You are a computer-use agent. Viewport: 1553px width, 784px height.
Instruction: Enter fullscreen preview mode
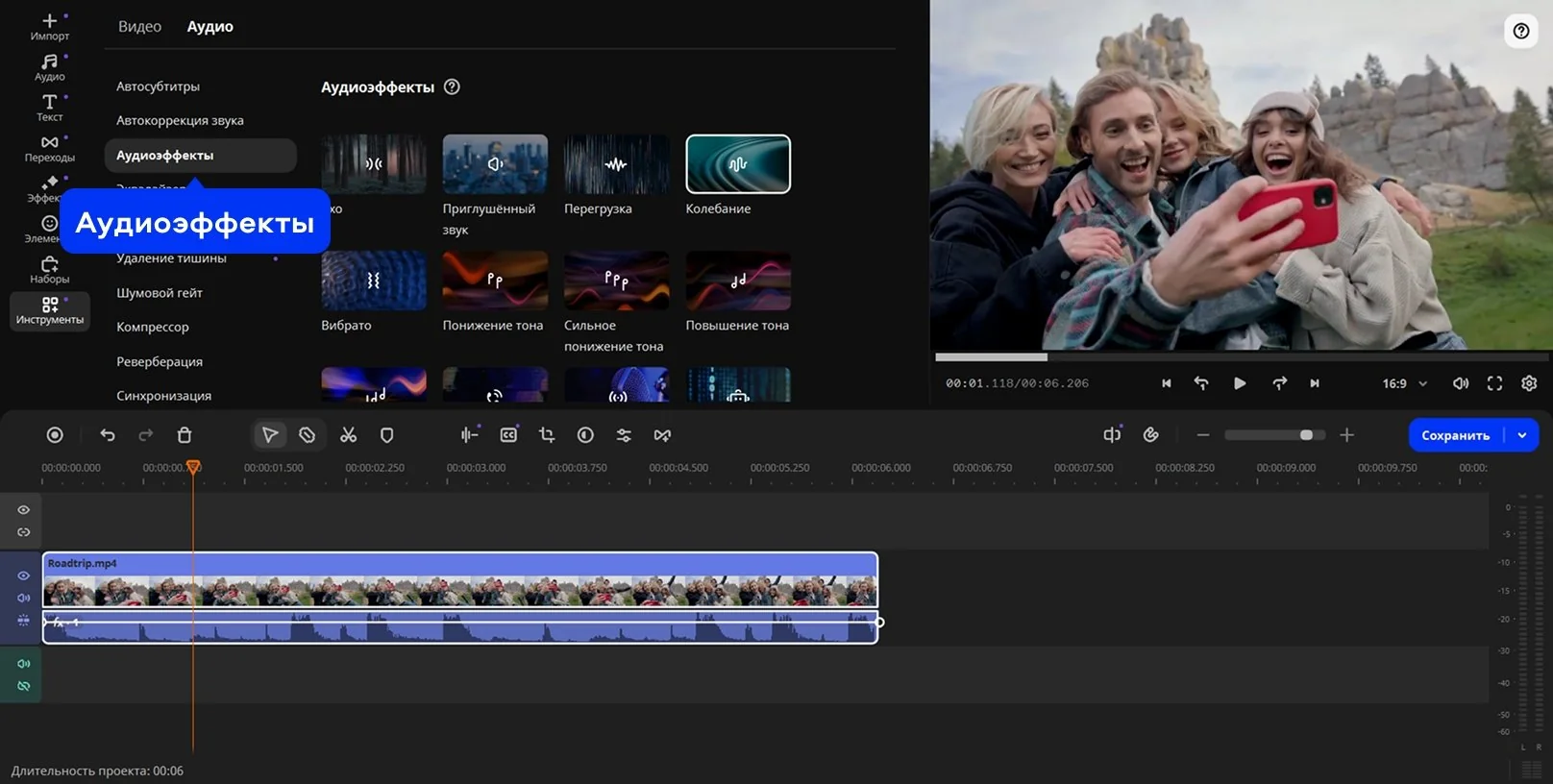[1494, 383]
